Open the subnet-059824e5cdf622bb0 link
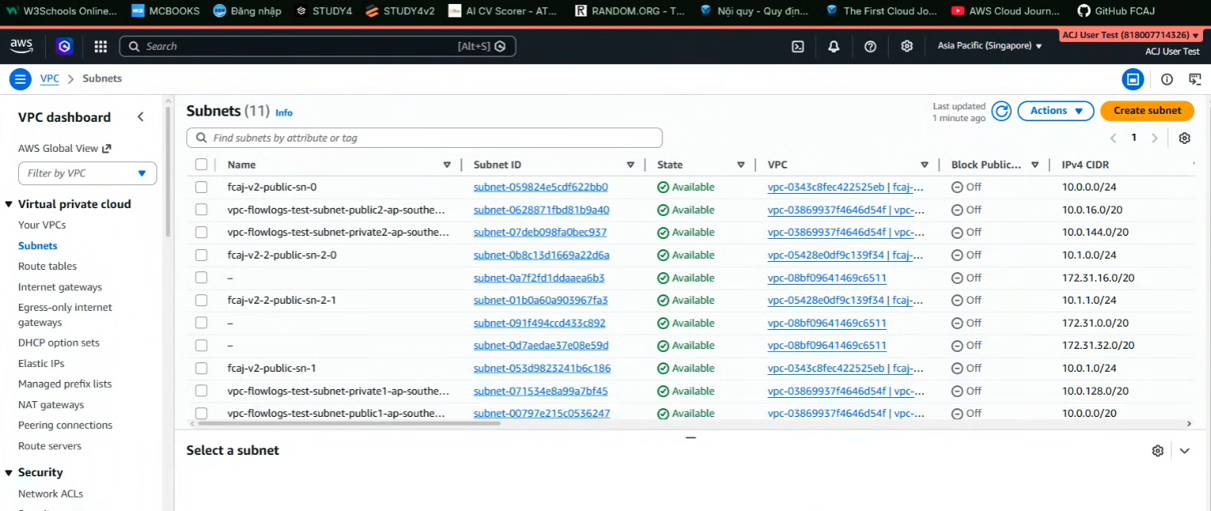The image size is (1211, 511). click(x=541, y=187)
